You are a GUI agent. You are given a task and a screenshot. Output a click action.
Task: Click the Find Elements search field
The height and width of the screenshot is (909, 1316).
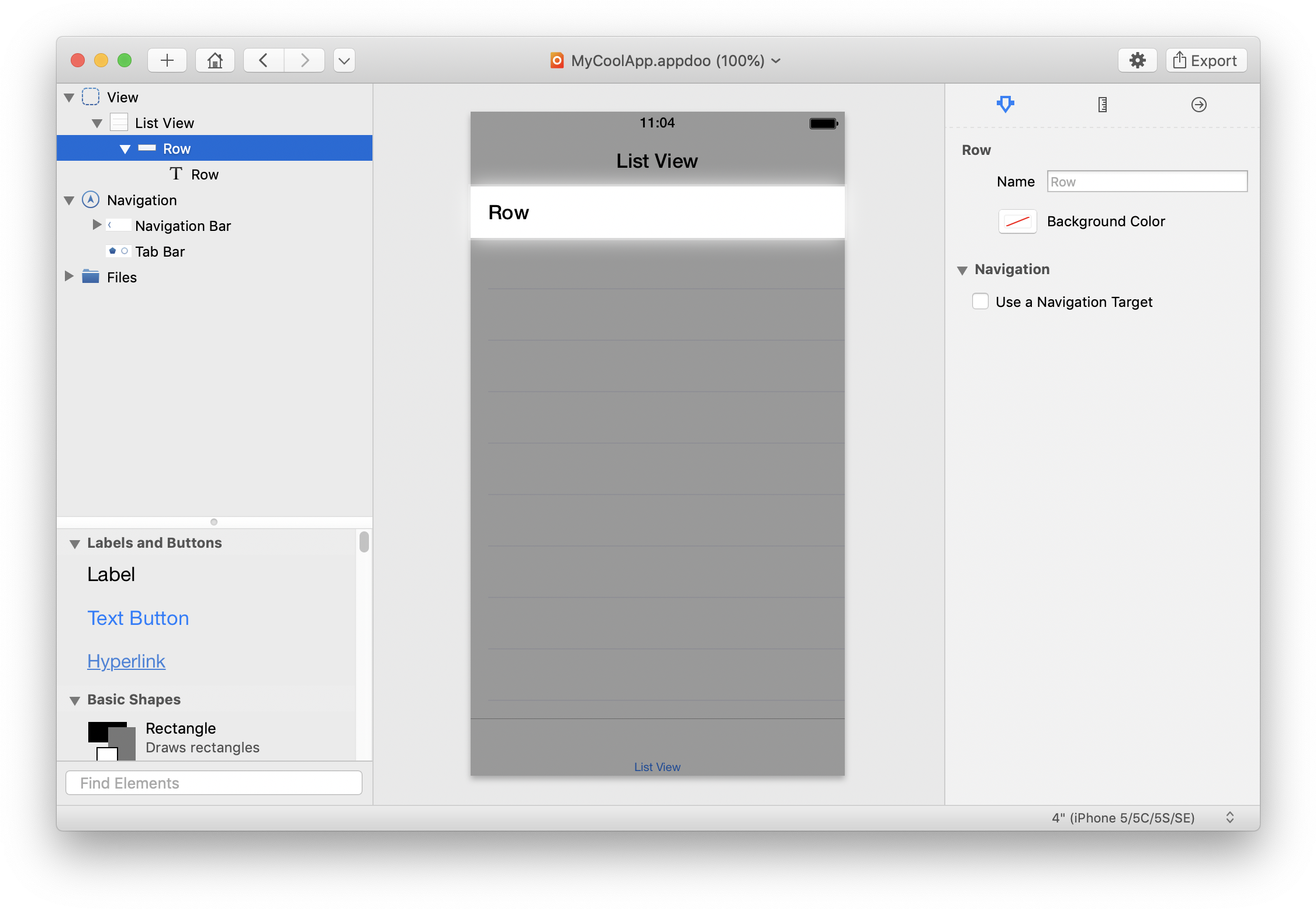(214, 783)
